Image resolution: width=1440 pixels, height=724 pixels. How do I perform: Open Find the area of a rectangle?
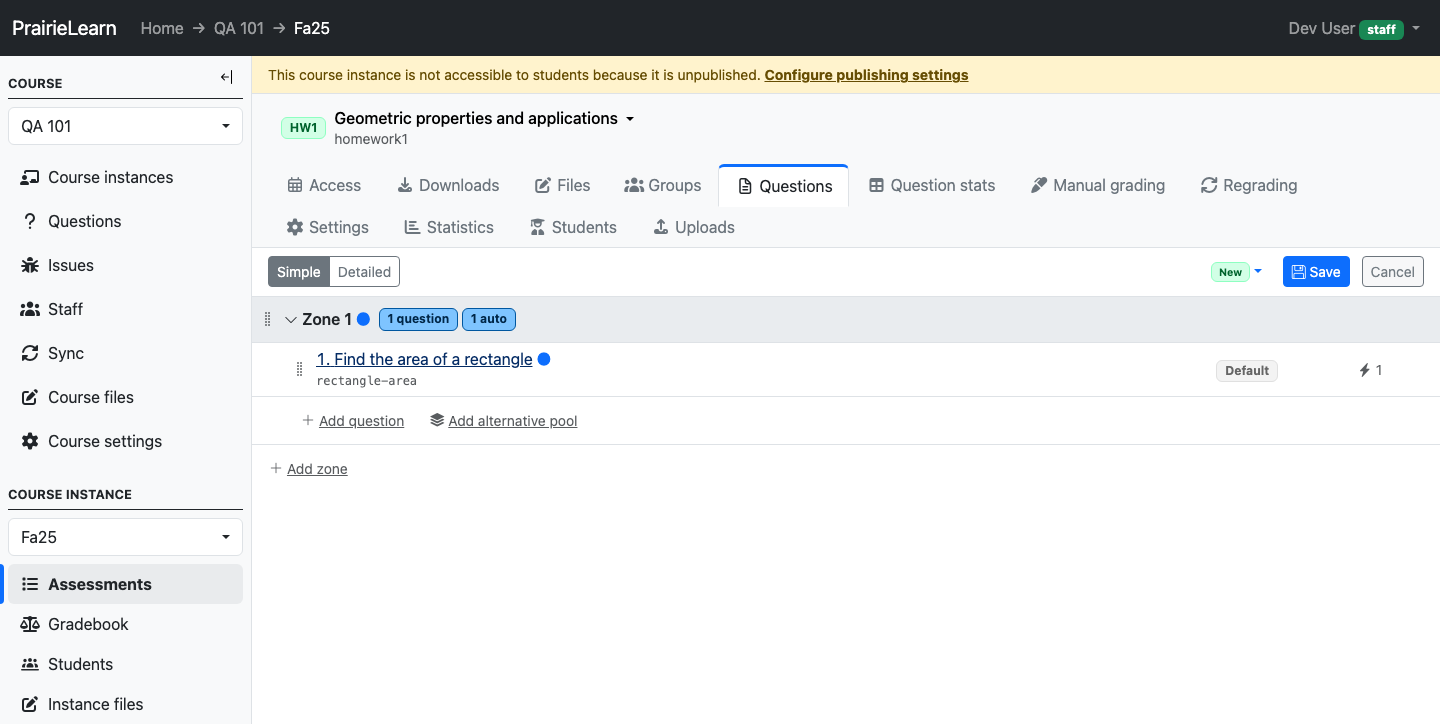424,359
